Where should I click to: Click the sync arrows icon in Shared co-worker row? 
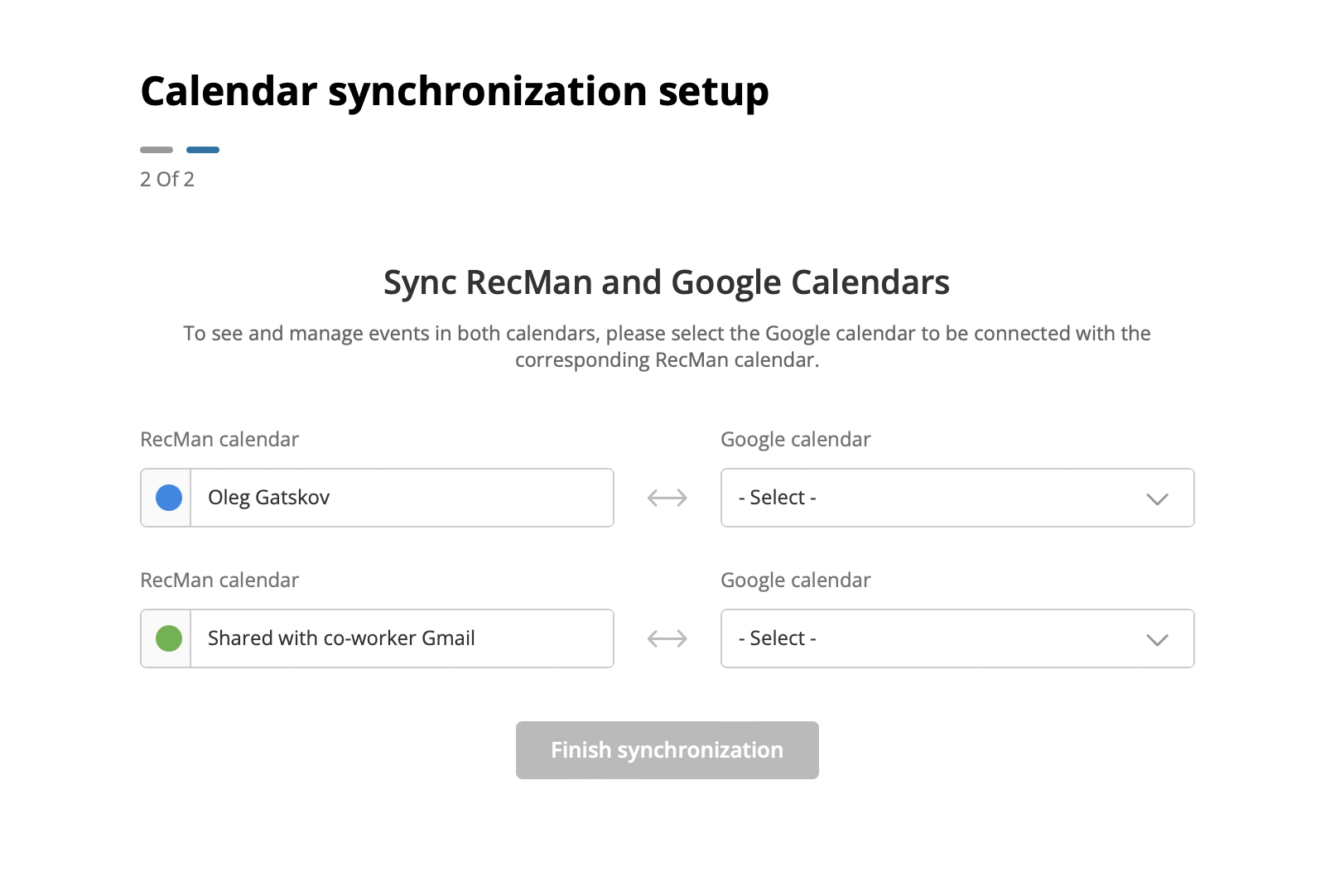pos(667,638)
